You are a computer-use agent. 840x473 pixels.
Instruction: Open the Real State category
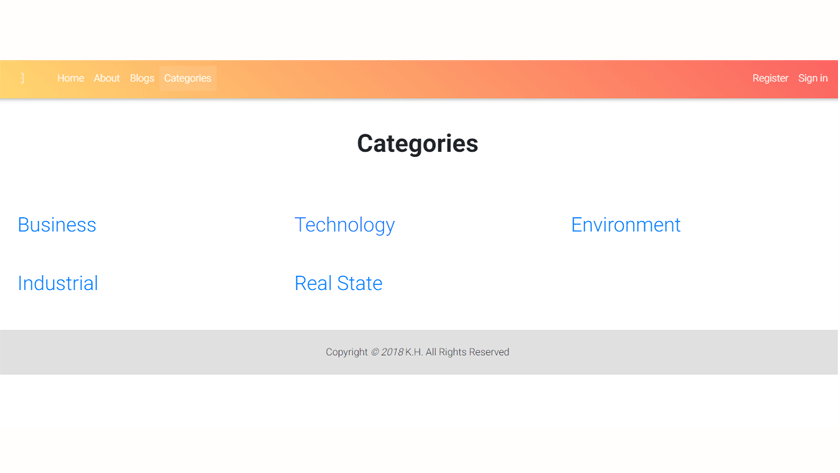point(338,283)
